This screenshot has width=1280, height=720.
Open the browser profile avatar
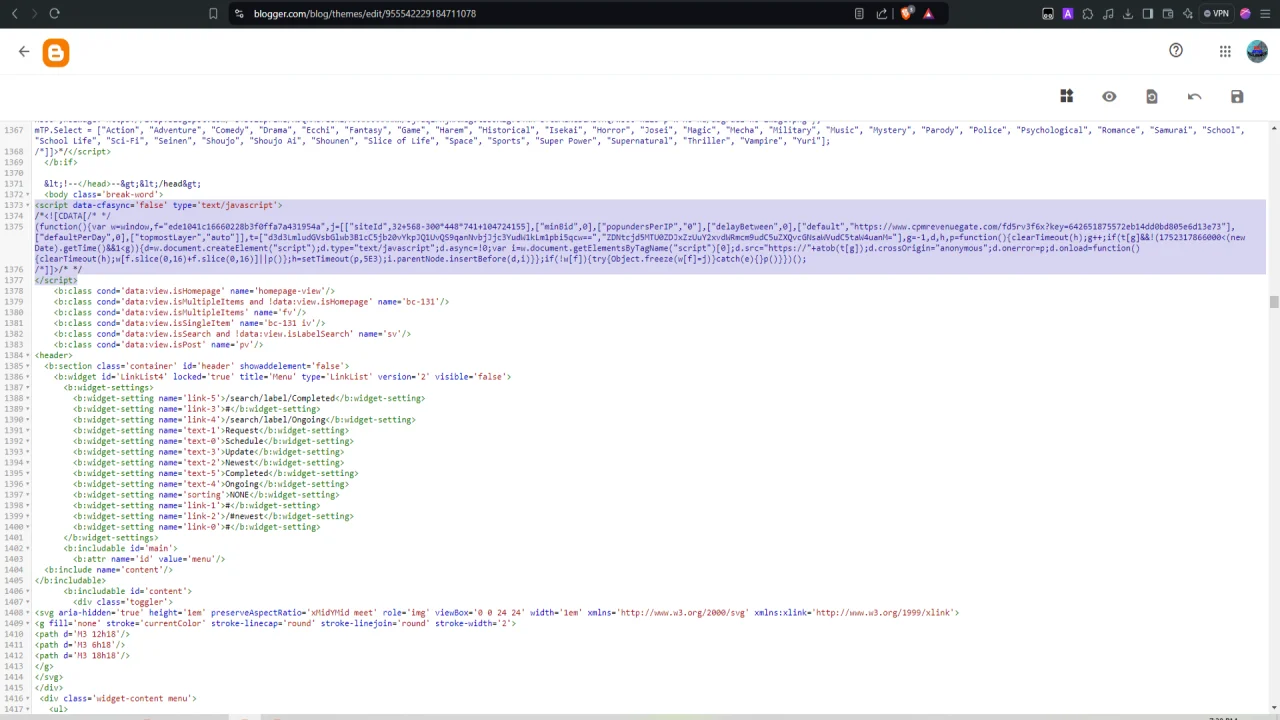point(1245,13)
